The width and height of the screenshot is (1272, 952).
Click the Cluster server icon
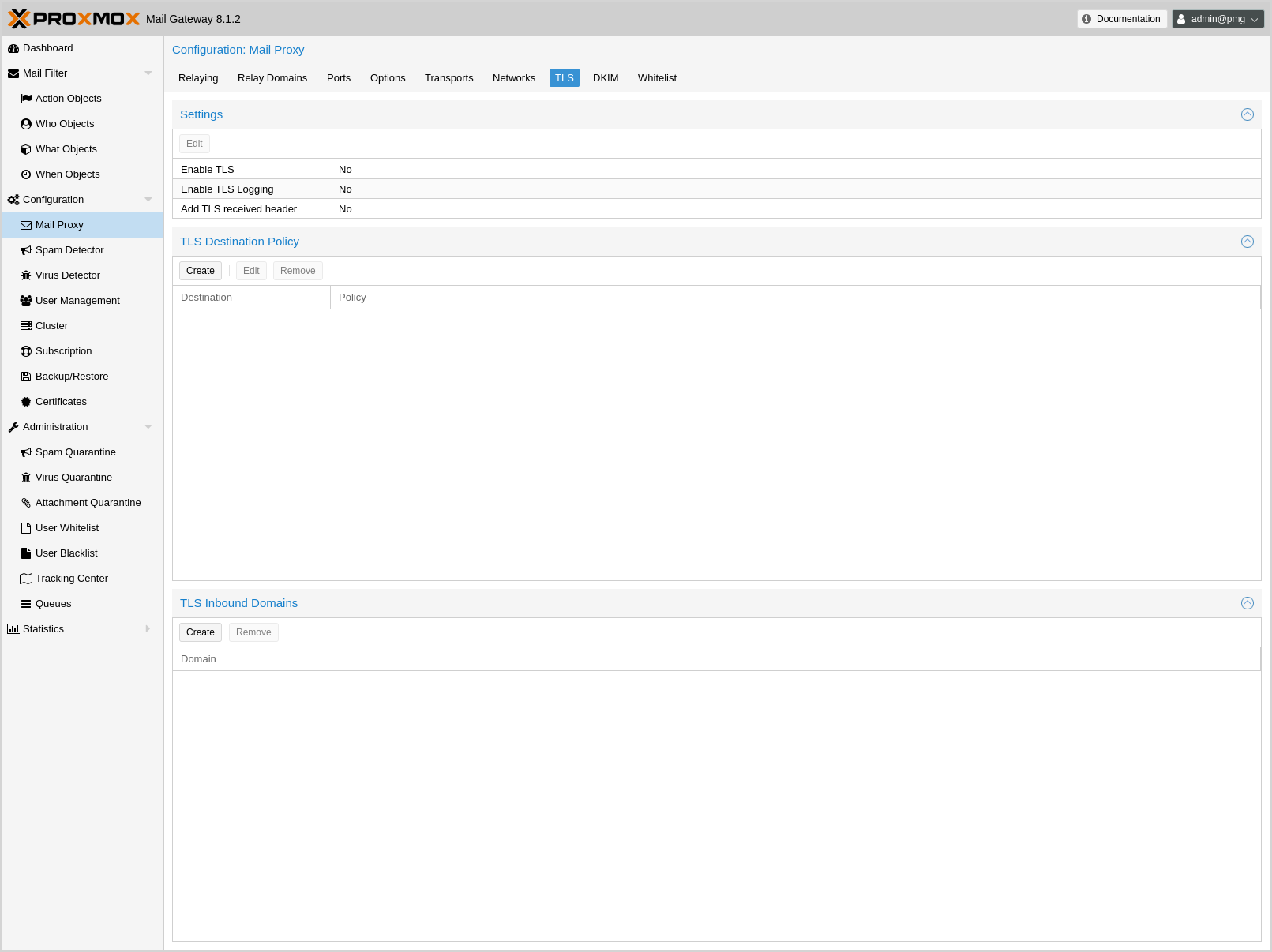pyautogui.click(x=26, y=326)
